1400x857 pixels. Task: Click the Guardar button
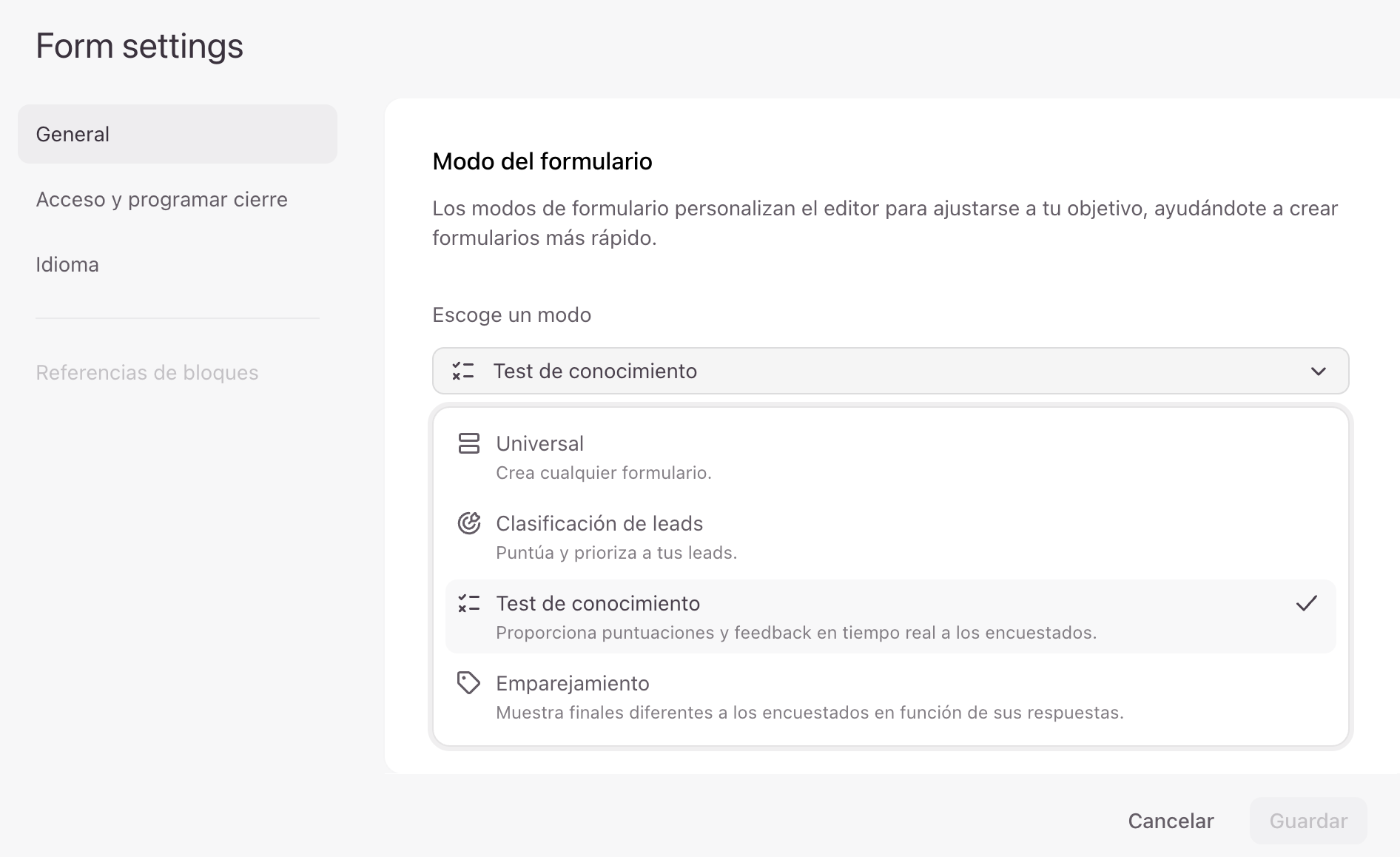click(1308, 821)
